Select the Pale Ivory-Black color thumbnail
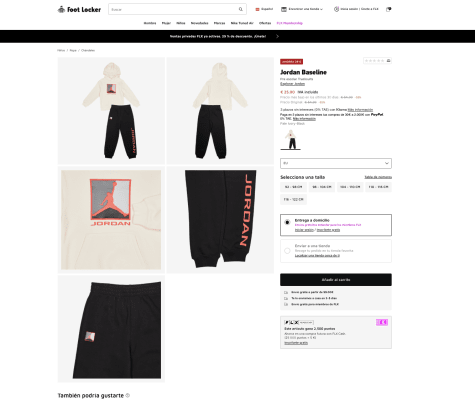The height and width of the screenshot is (401, 475). click(291, 140)
